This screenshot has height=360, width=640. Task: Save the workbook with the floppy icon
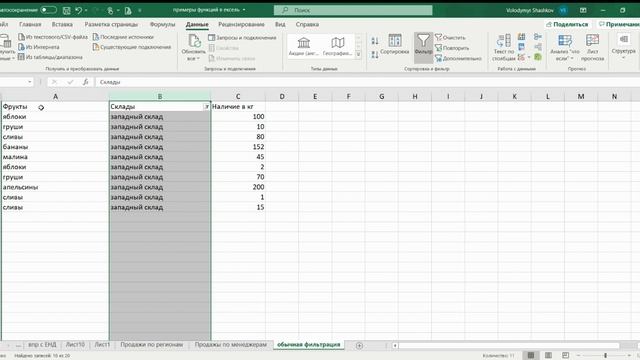(x=67, y=10)
